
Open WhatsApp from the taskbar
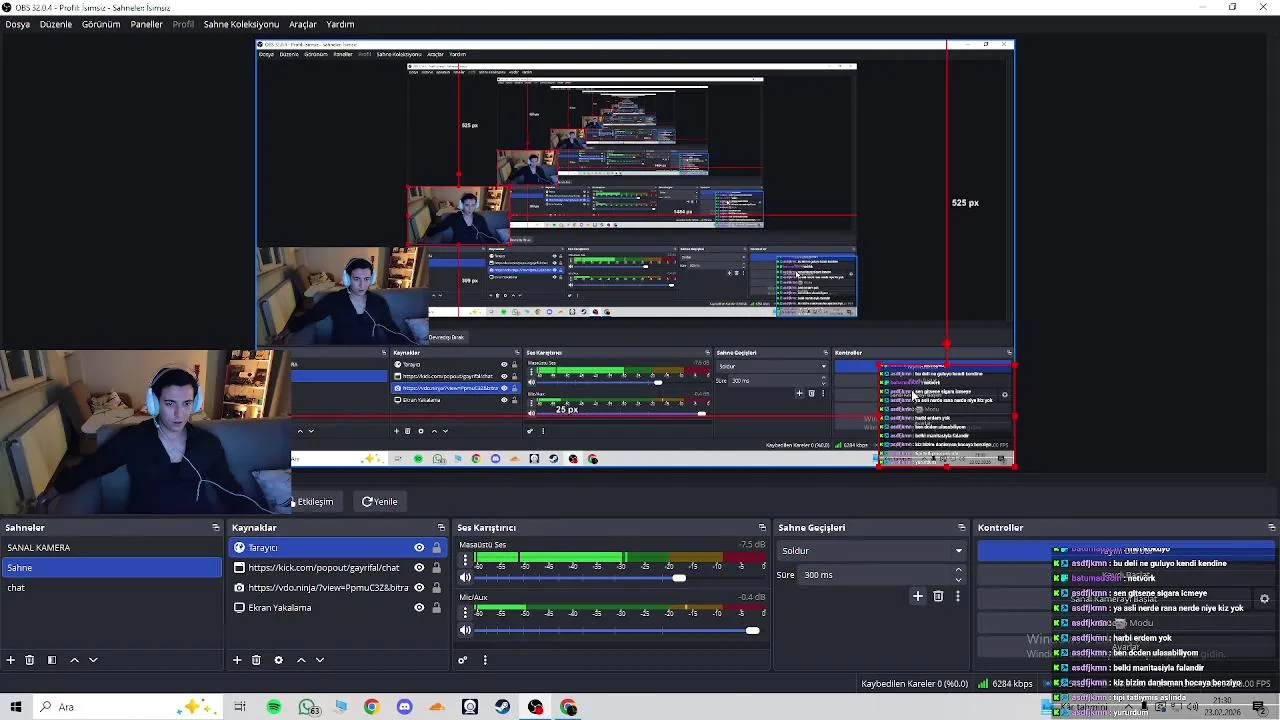coord(308,707)
